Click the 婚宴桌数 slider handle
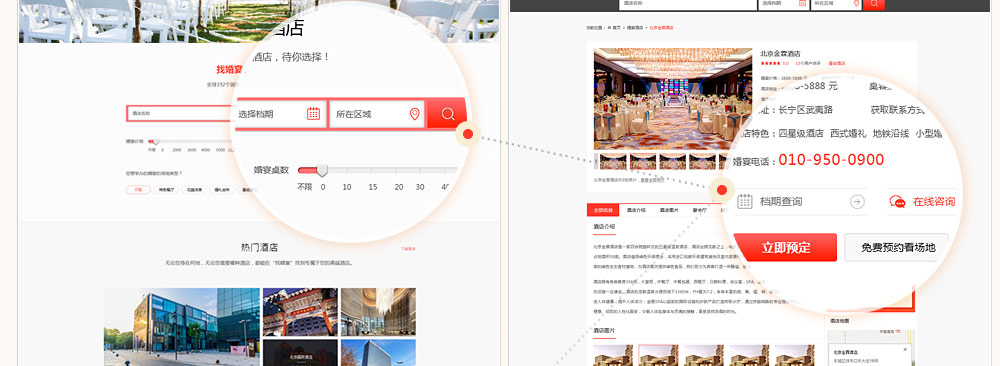This screenshot has height=366, width=1000. [x=322, y=170]
